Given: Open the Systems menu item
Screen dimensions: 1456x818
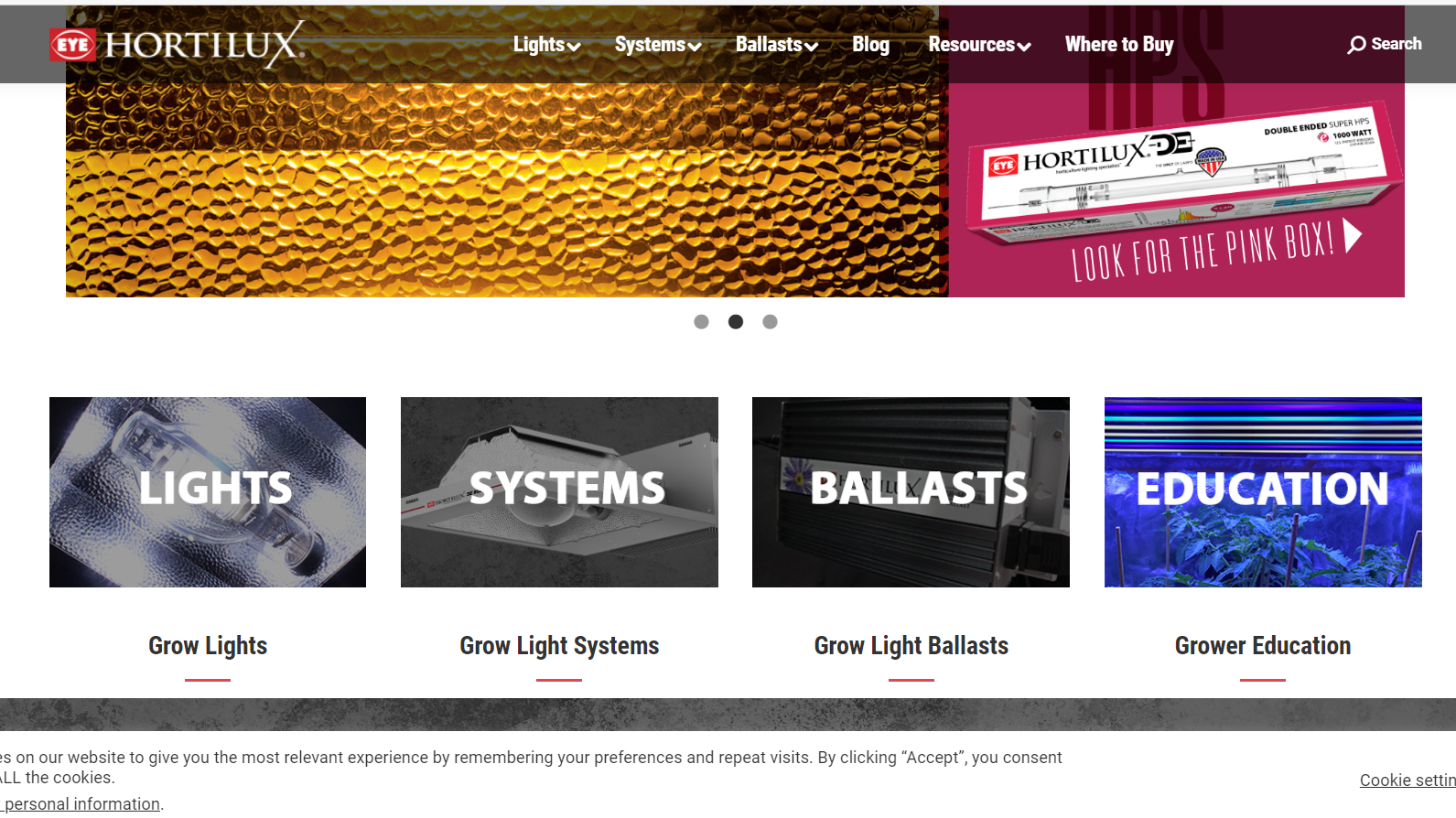Looking at the screenshot, I should 650,44.
